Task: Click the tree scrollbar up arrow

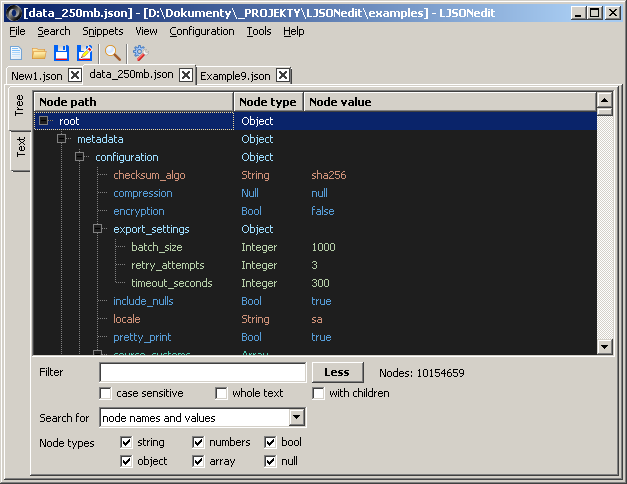Action: pos(605,100)
